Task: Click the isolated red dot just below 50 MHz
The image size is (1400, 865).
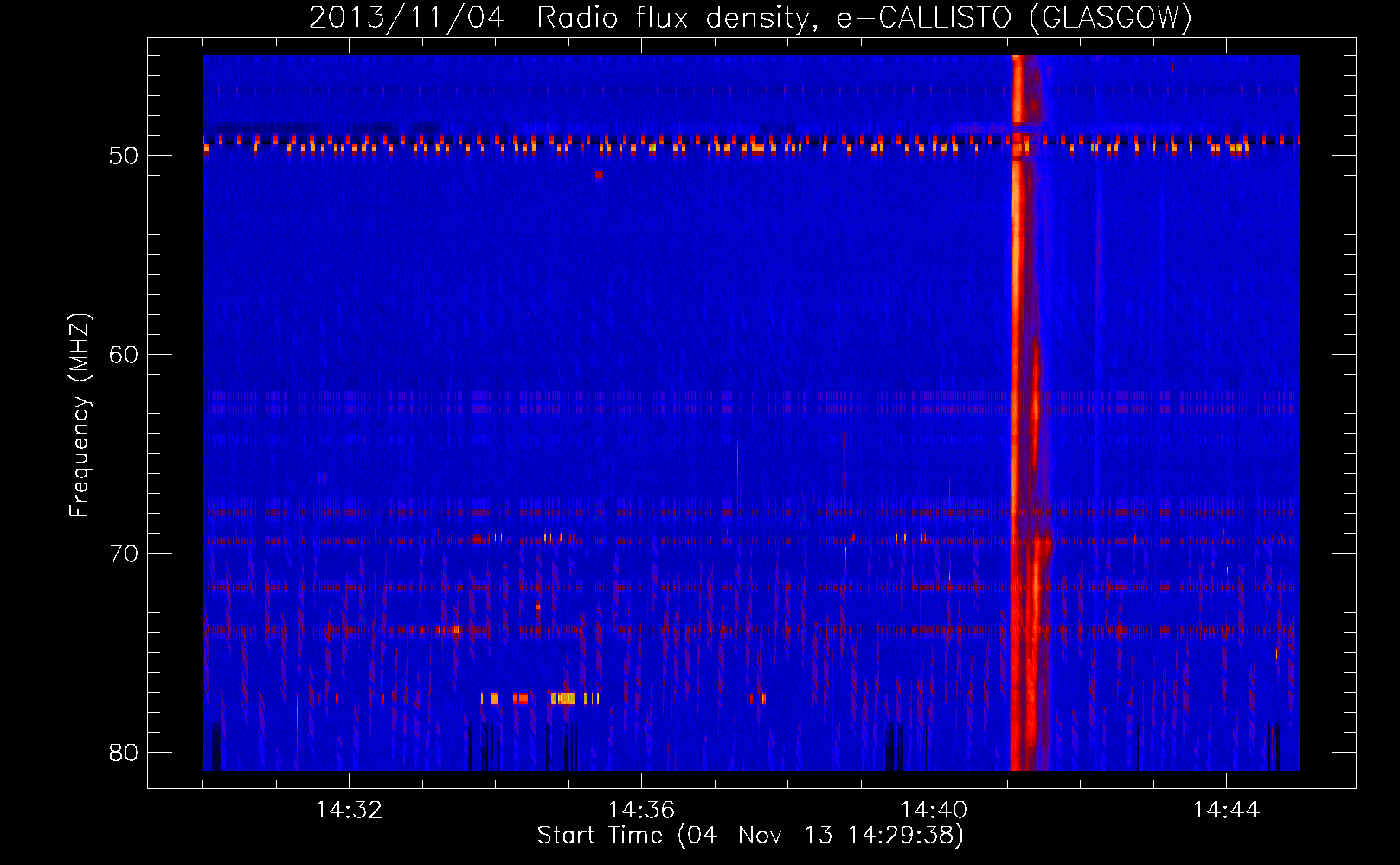Action: (599, 175)
